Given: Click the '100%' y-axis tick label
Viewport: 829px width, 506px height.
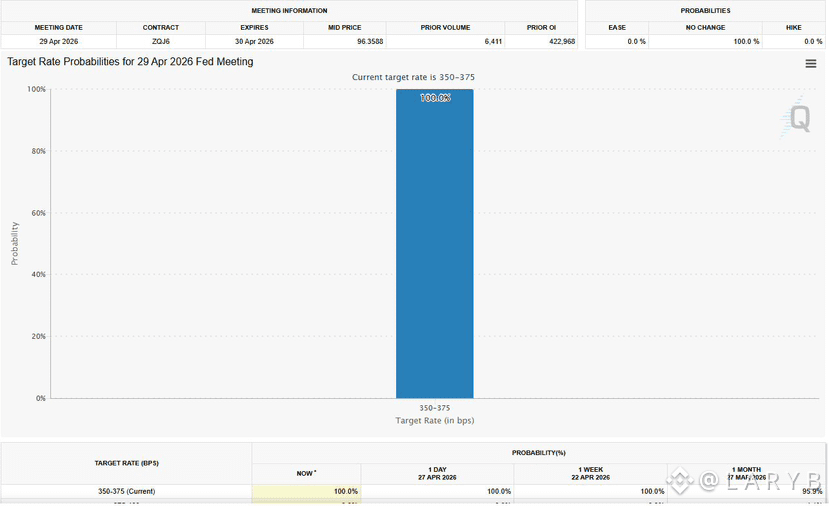Looking at the screenshot, I should [x=36, y=89].
